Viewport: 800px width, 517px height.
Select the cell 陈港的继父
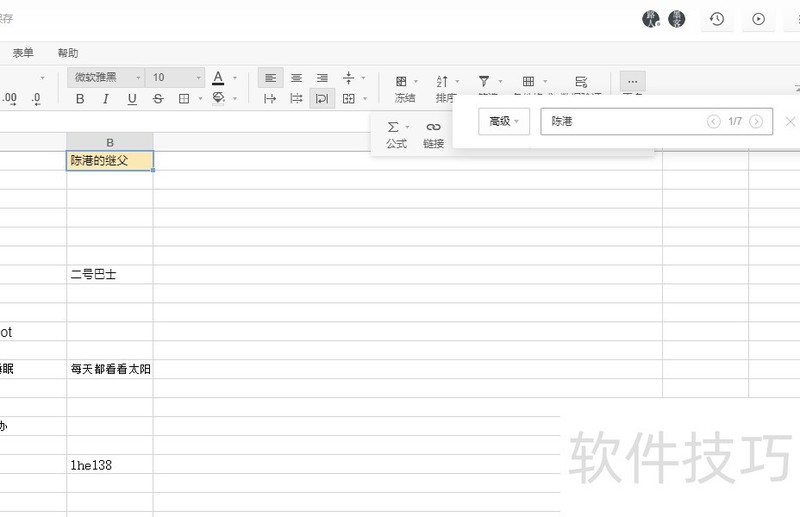click(110, 161)
